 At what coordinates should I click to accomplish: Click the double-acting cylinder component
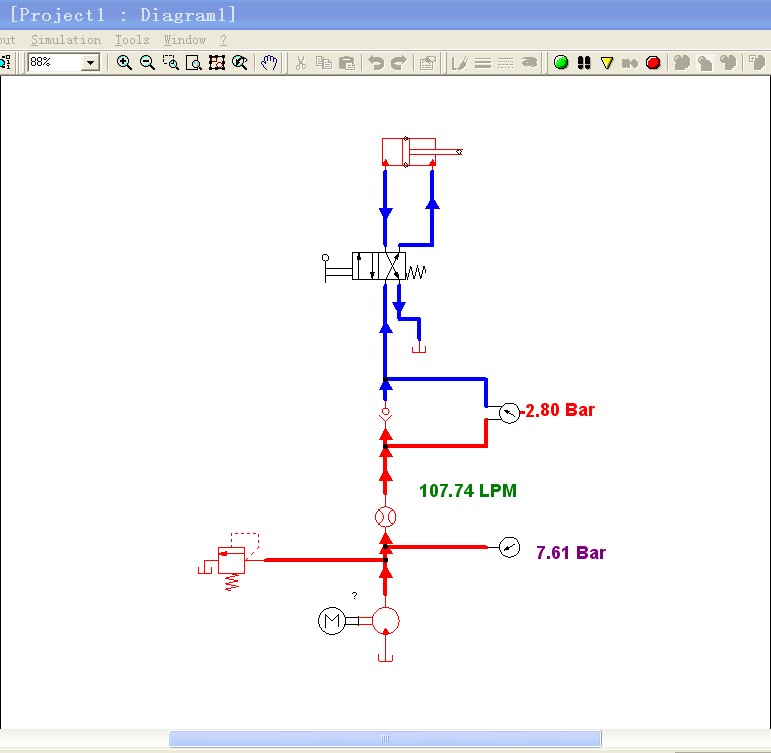(x=422, y=152)
